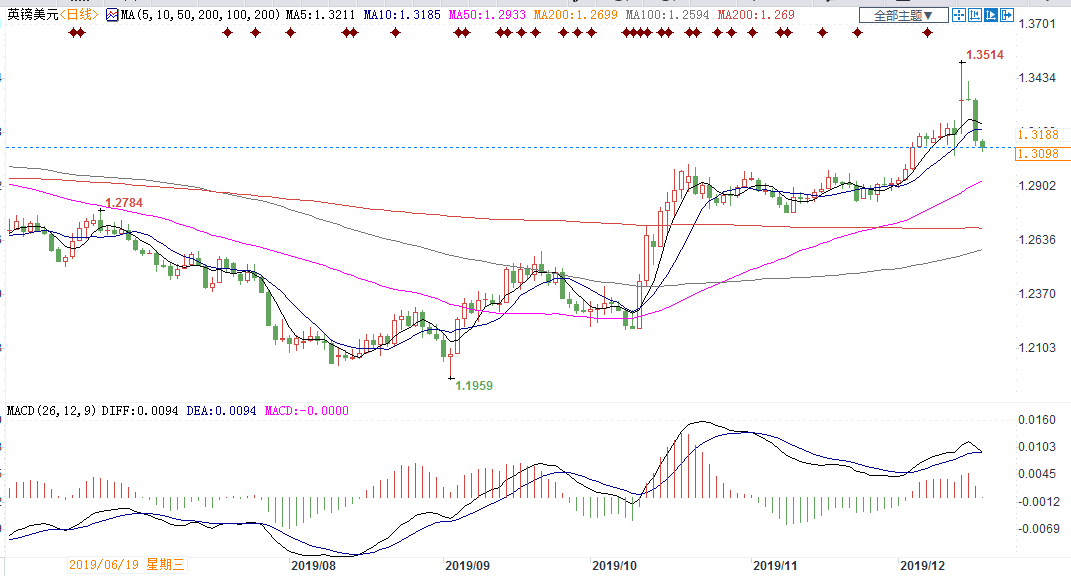The image size is (1071, 576).
Task: Click the 1.2902 price axis value
Action: click(x=1037, y=186)
